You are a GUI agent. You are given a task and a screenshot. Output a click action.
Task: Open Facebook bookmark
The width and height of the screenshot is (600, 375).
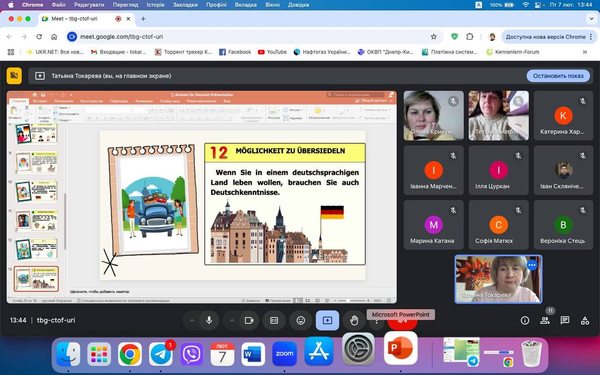235,52
